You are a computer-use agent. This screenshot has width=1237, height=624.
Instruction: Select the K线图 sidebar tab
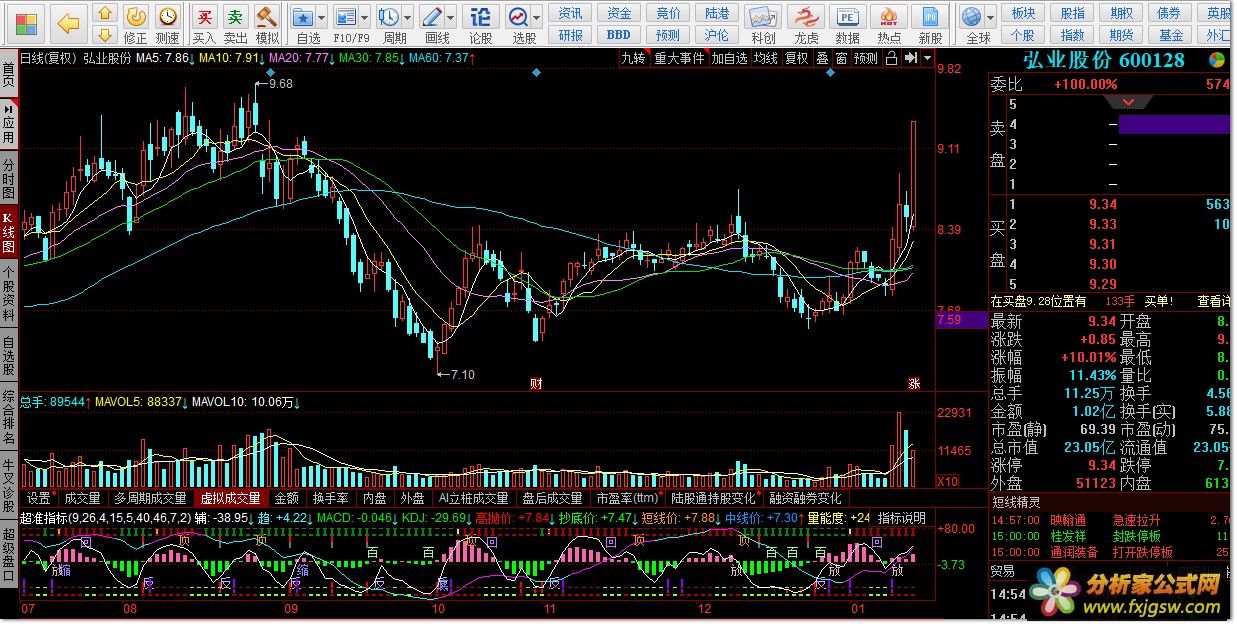click(x=8, y=231)
